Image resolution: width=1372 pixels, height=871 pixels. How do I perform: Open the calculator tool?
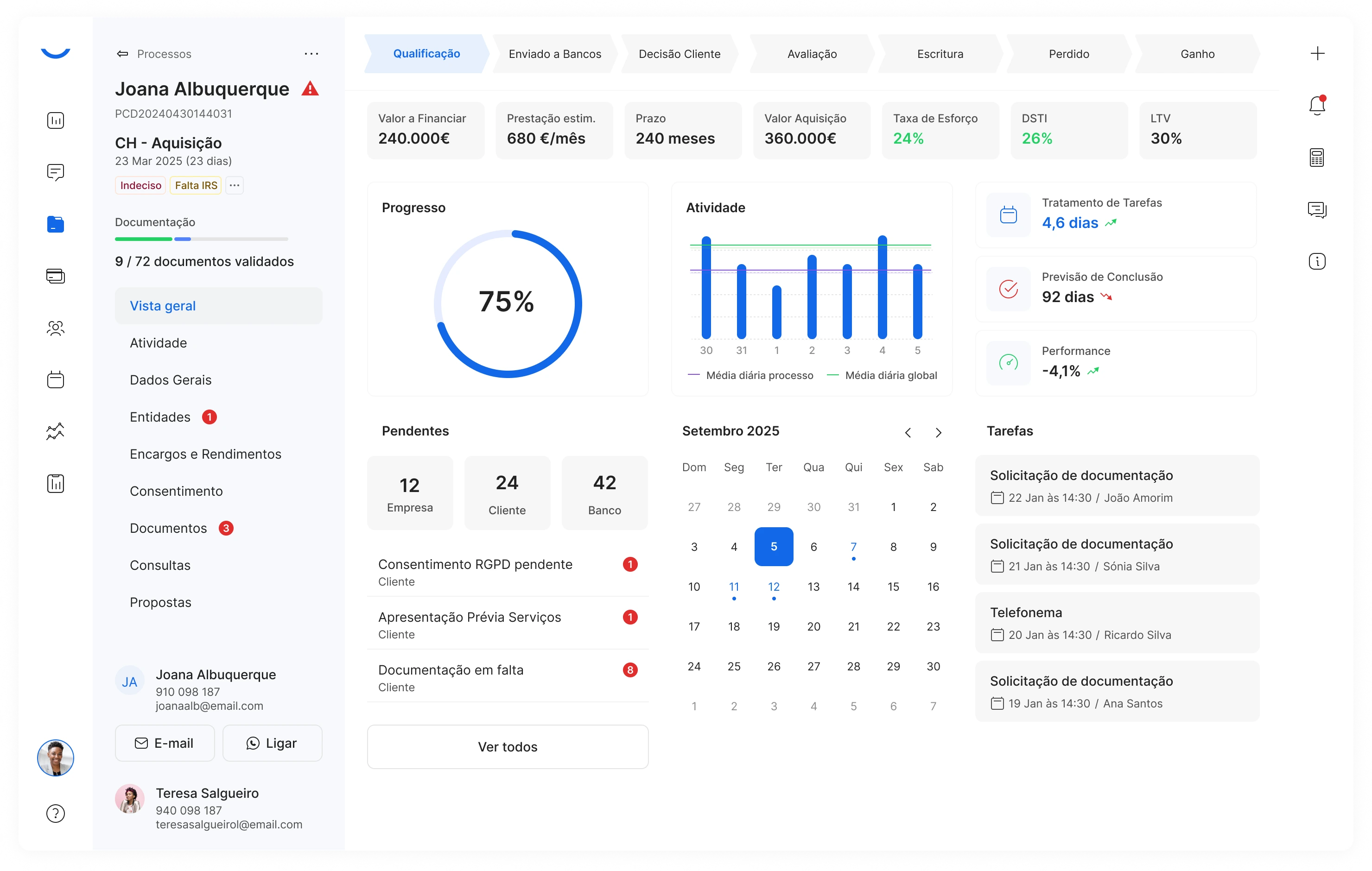(1317, 157)
